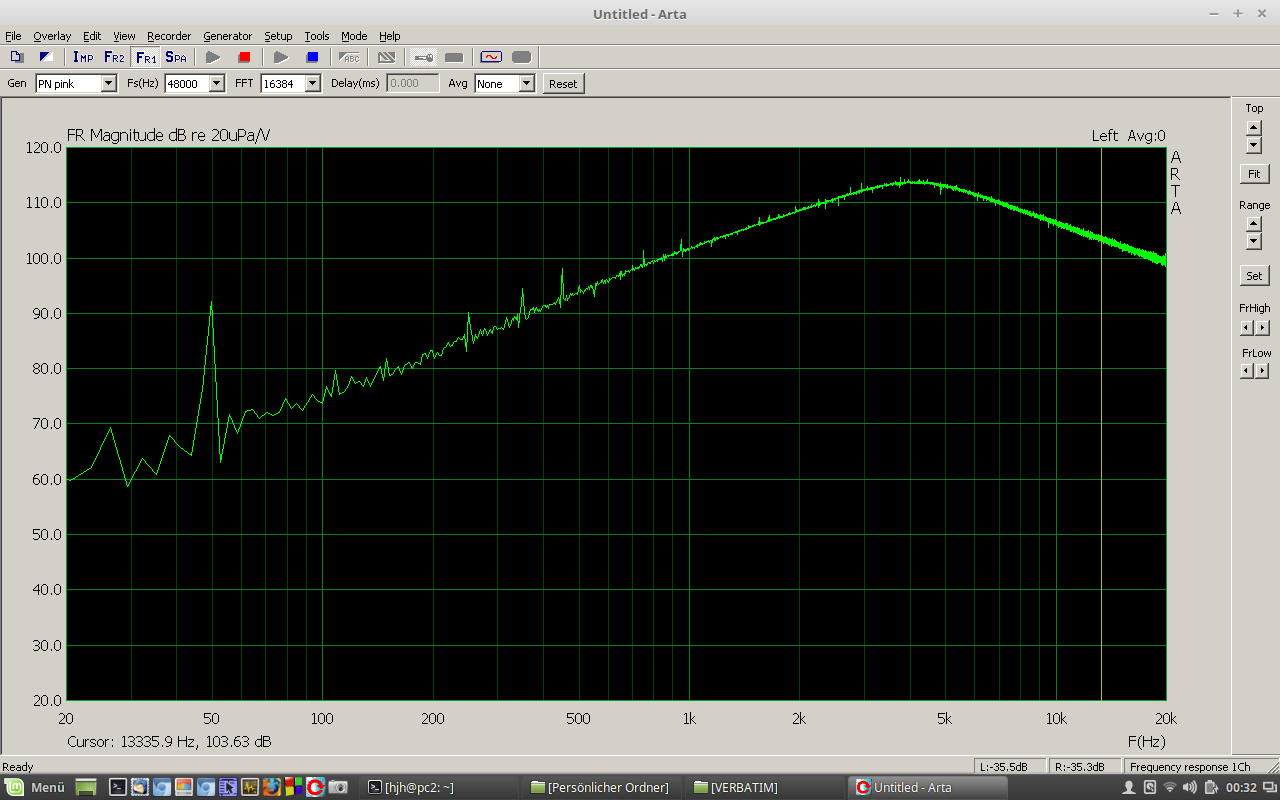Viewport: 1280px width, 800px height.
Task: Toggle the key-shaped toolbar icon
Action: 423,57
